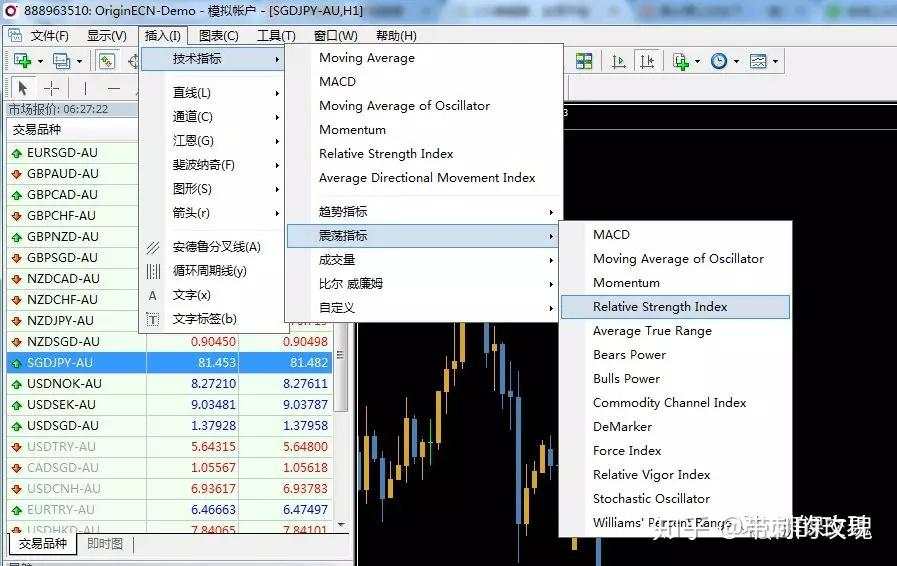Expand the 比尔 威廉姆 submenu

click(x=423, y=284)
